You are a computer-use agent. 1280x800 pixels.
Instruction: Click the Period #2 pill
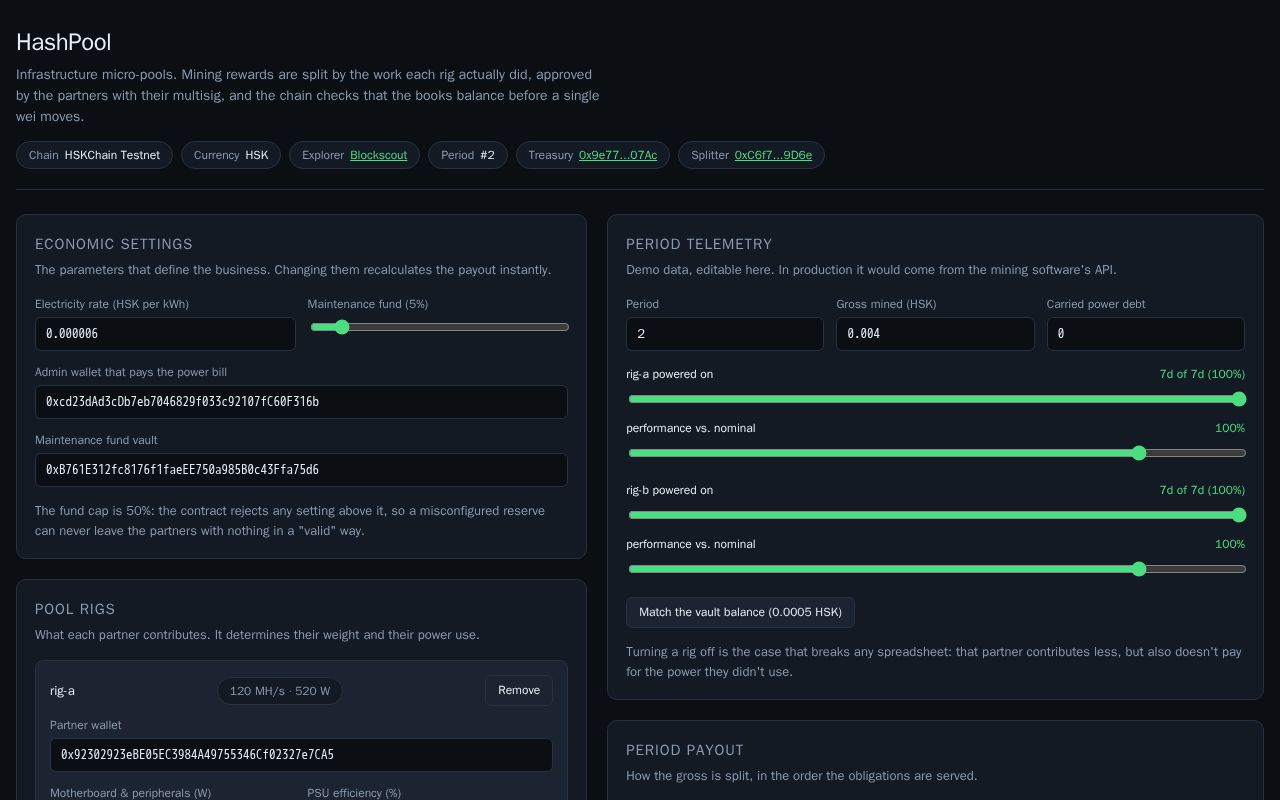(x=468, y=155)
